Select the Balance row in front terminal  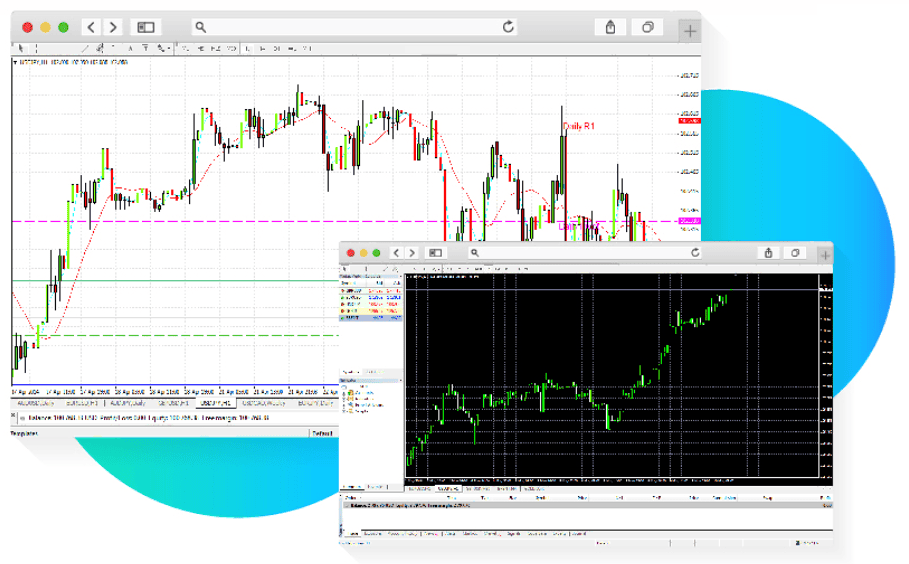[x=586, y=505]
